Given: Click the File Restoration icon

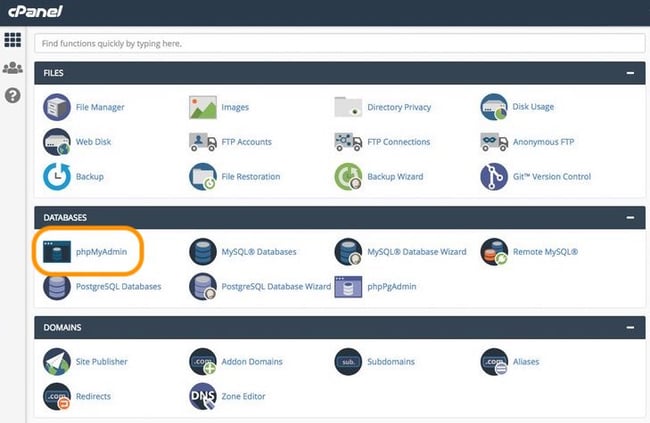Looking at the screenshot, I should [x=203, y=177].
